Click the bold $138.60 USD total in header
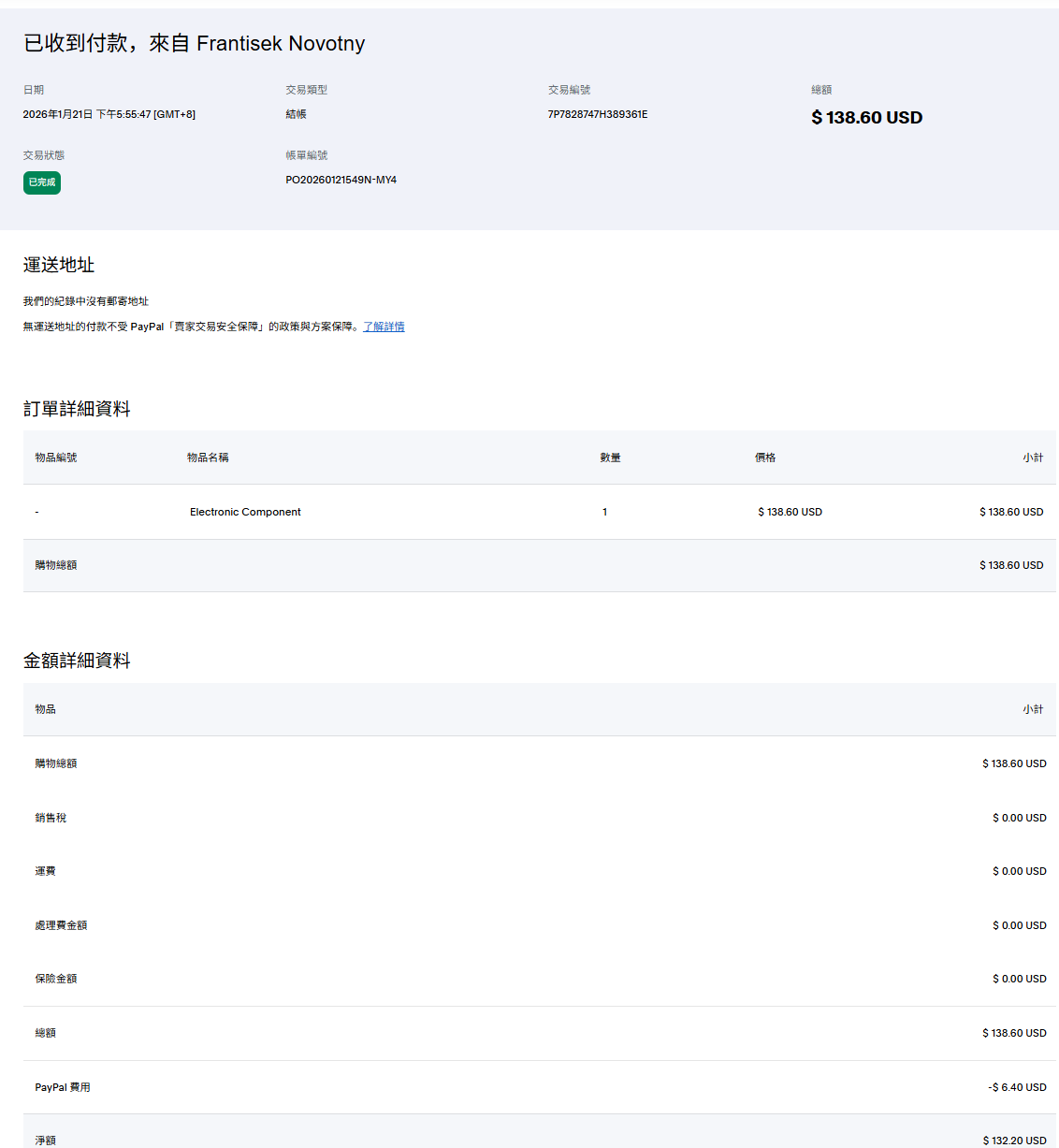This screenshot has width=1059, height=1148. pyautogui.click(x=866, y=117)
